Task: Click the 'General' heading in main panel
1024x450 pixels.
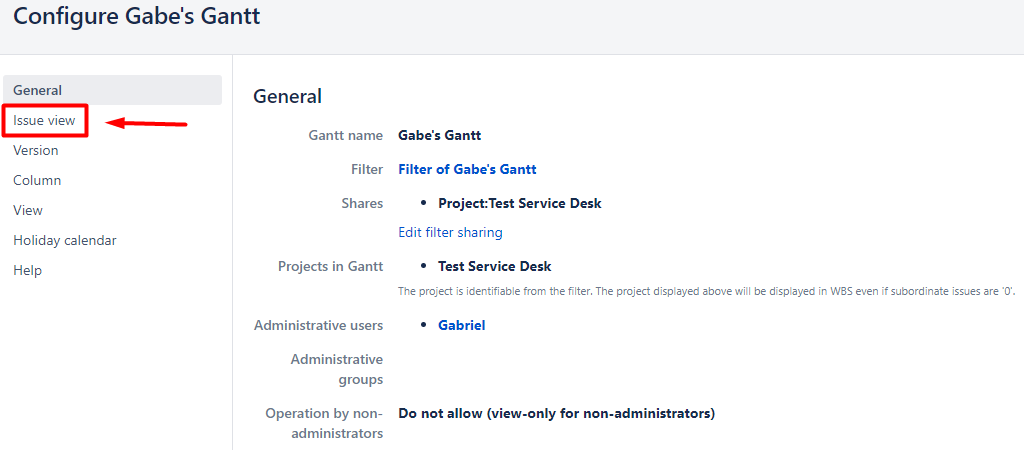Action: [288, 96]
